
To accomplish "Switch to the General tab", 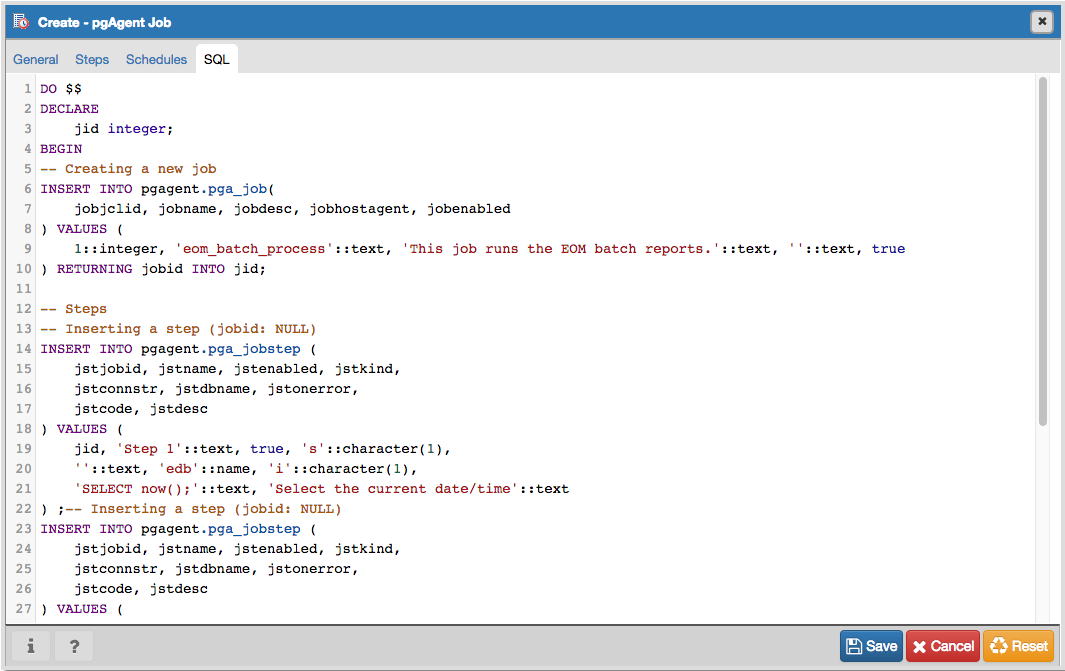I will pos(35,59).
